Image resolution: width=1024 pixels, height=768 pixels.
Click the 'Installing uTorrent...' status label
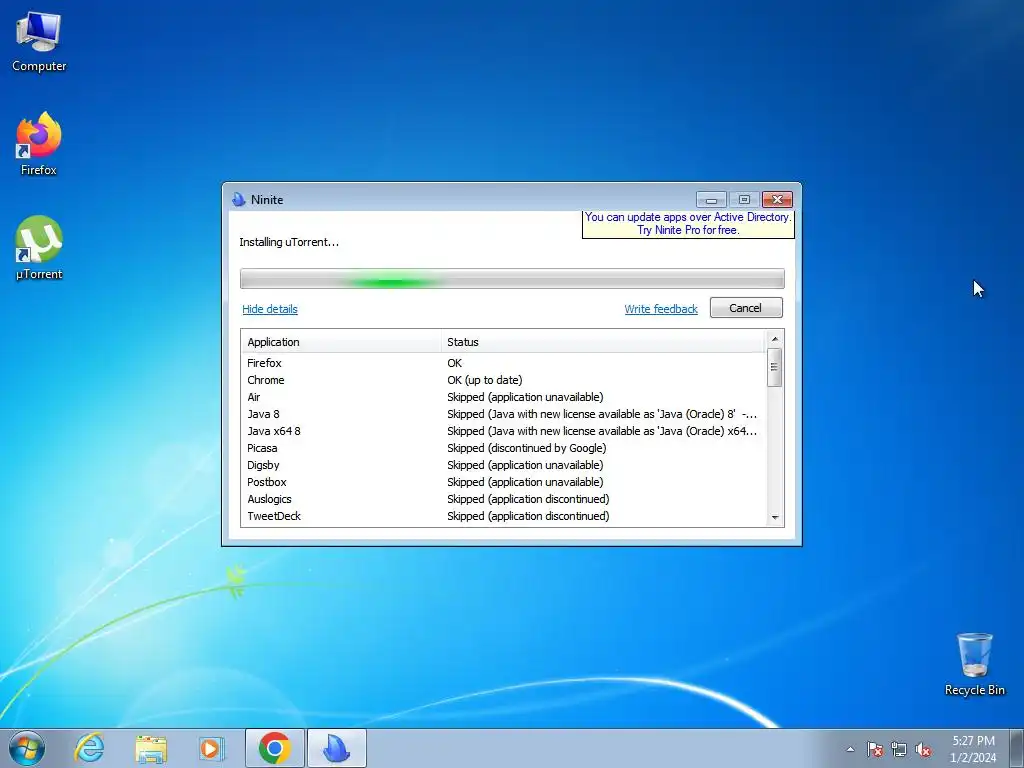[x=289, y=242]
